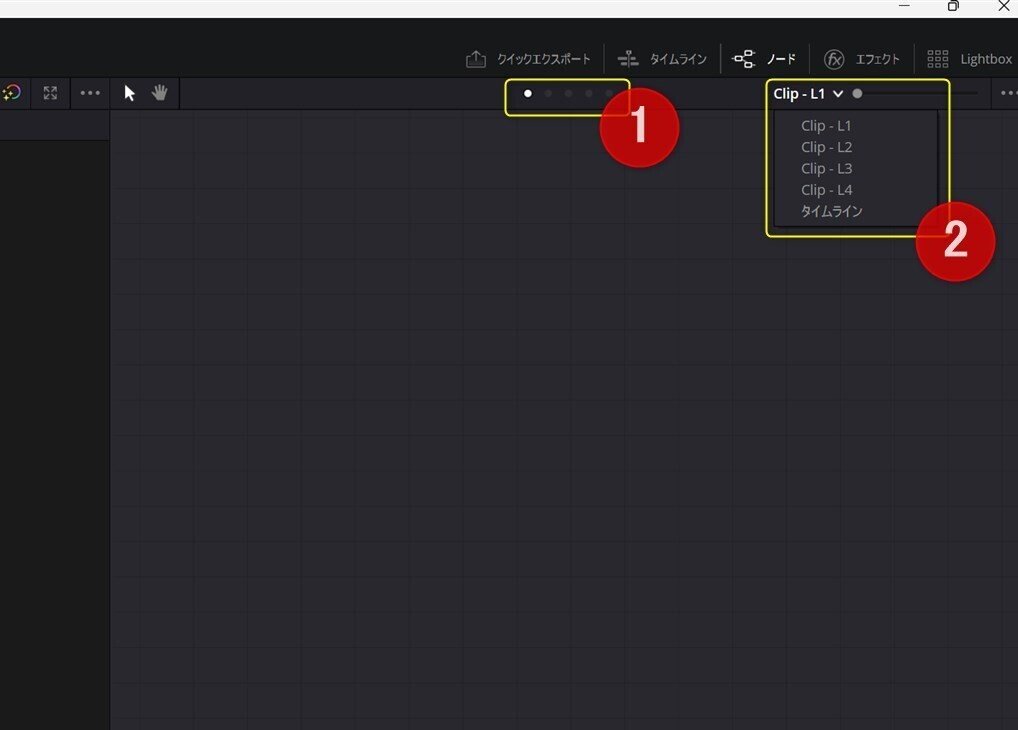
Task: Click the クイックエクスポート upload icon
Action: click(476, 59)
